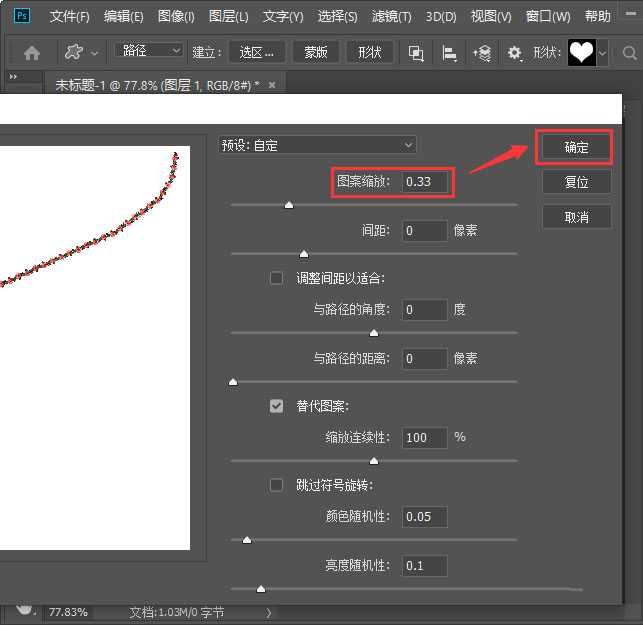
Task: Click the 确定 button
Action: (x=576, y=147)
